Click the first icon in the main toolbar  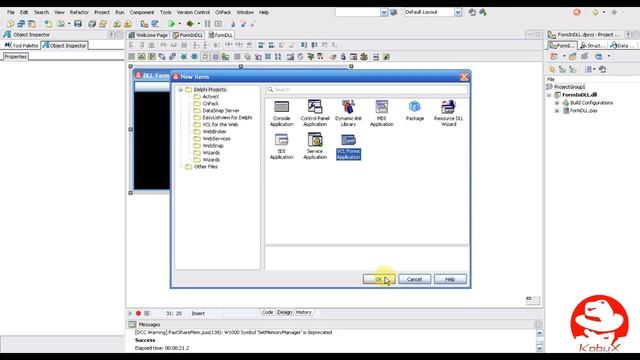point(10,24)
